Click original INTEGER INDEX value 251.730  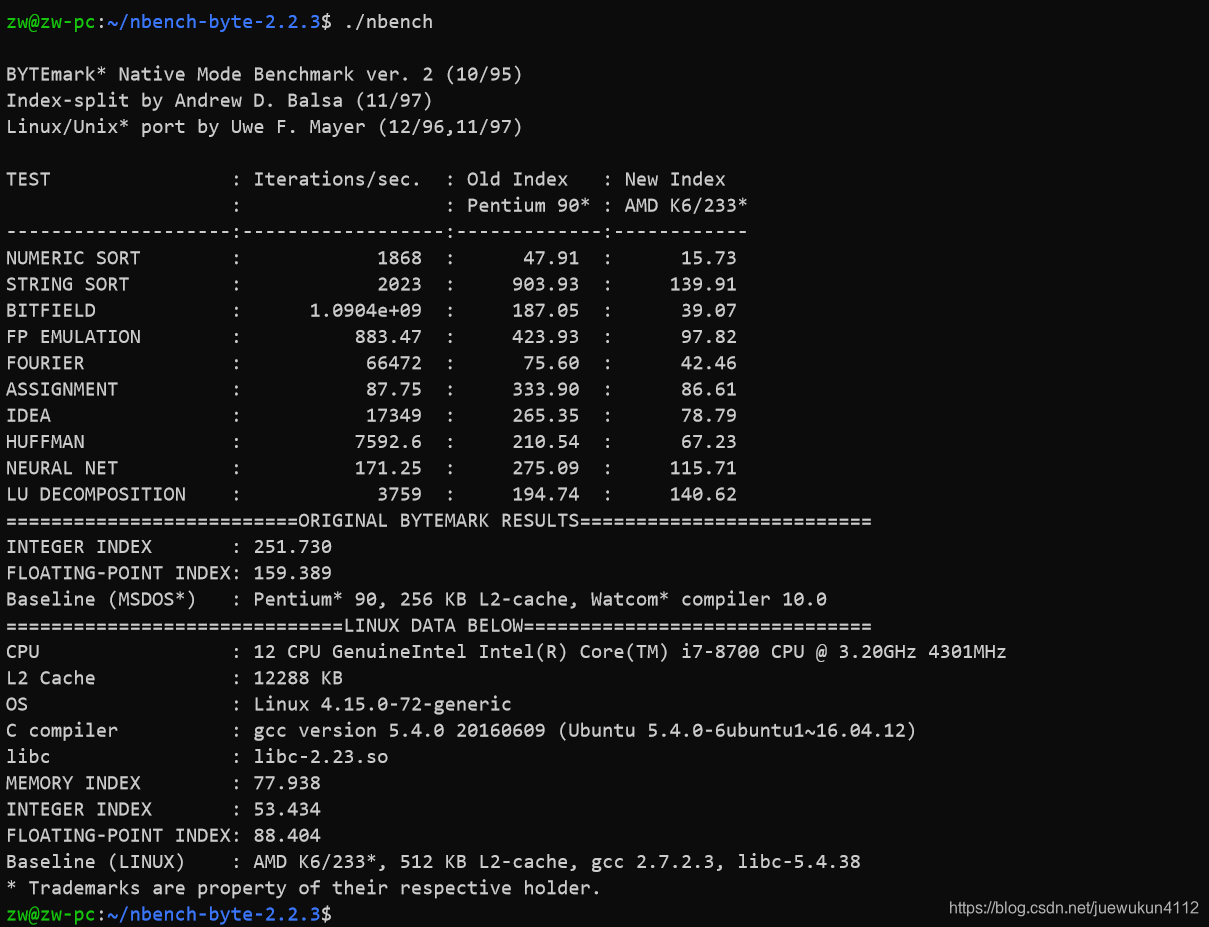(x=292, y=547)
